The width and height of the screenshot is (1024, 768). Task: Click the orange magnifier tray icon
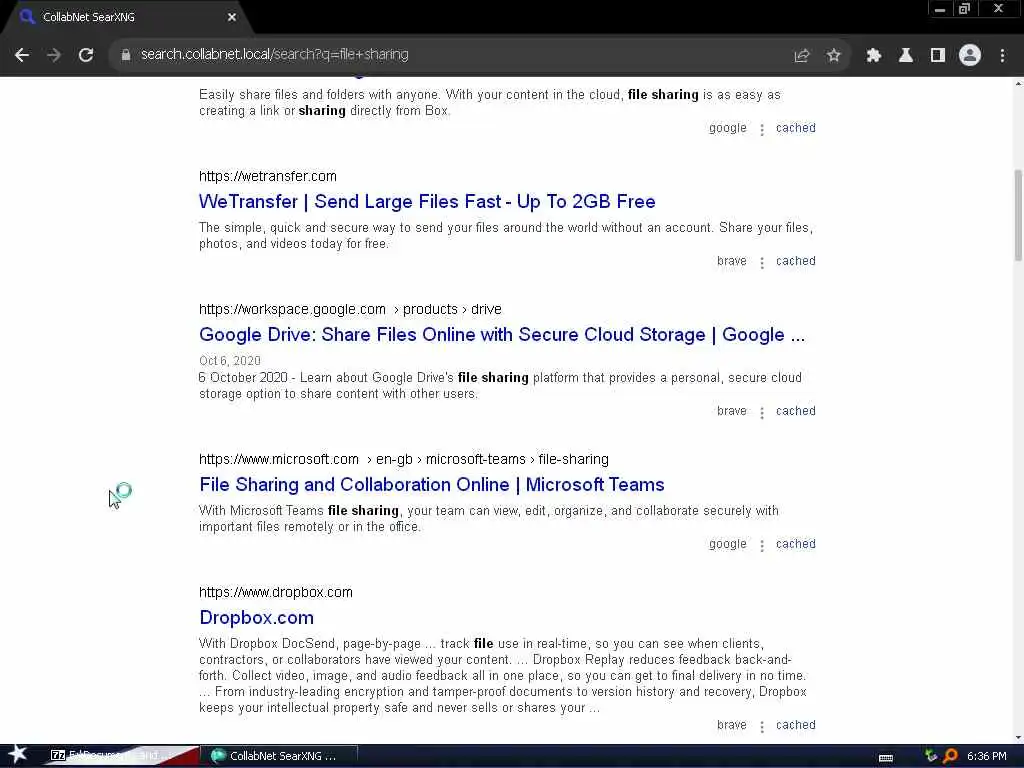[x=950, y=756]
